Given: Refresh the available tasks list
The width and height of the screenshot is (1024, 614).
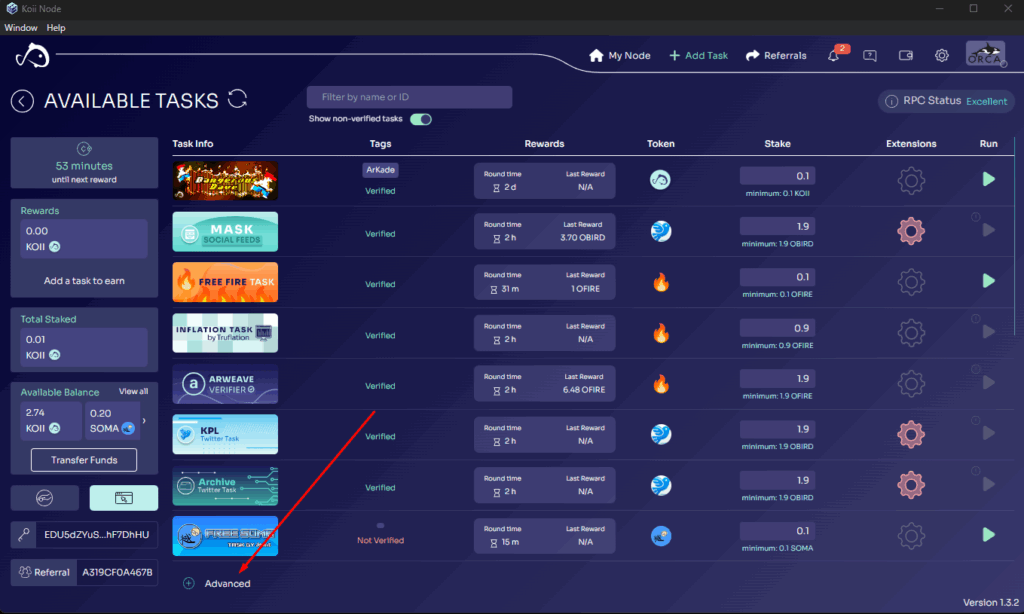Looking at the screenshot, I should pyautogui.click(x=238, y=99).
